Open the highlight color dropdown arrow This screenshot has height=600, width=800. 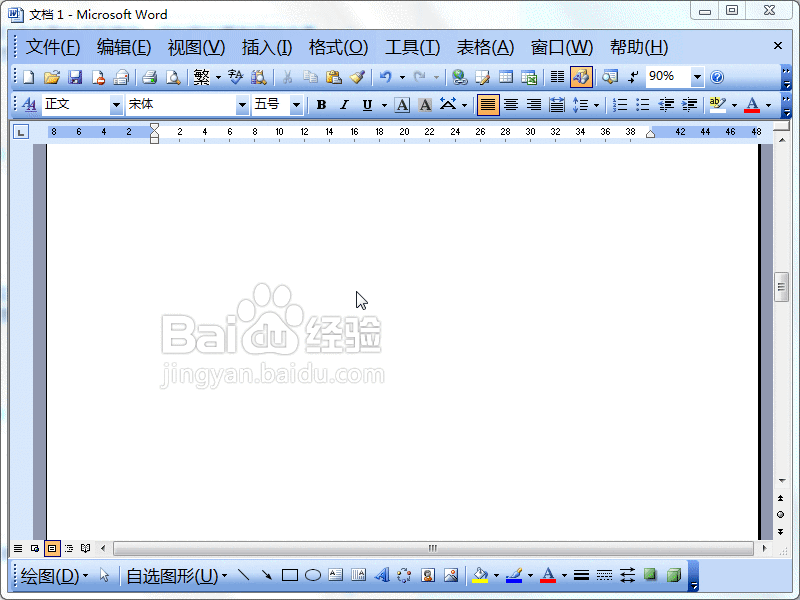[x=734, y=105]
